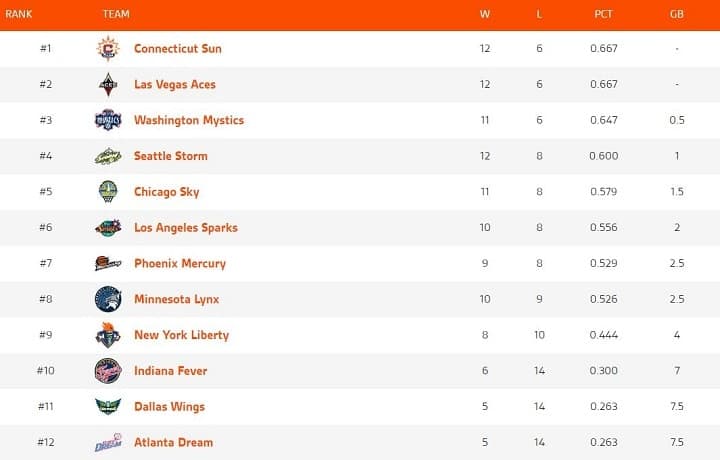Go to New York Liberty team page
720x460 pixels.
click(x=182, y=335)
